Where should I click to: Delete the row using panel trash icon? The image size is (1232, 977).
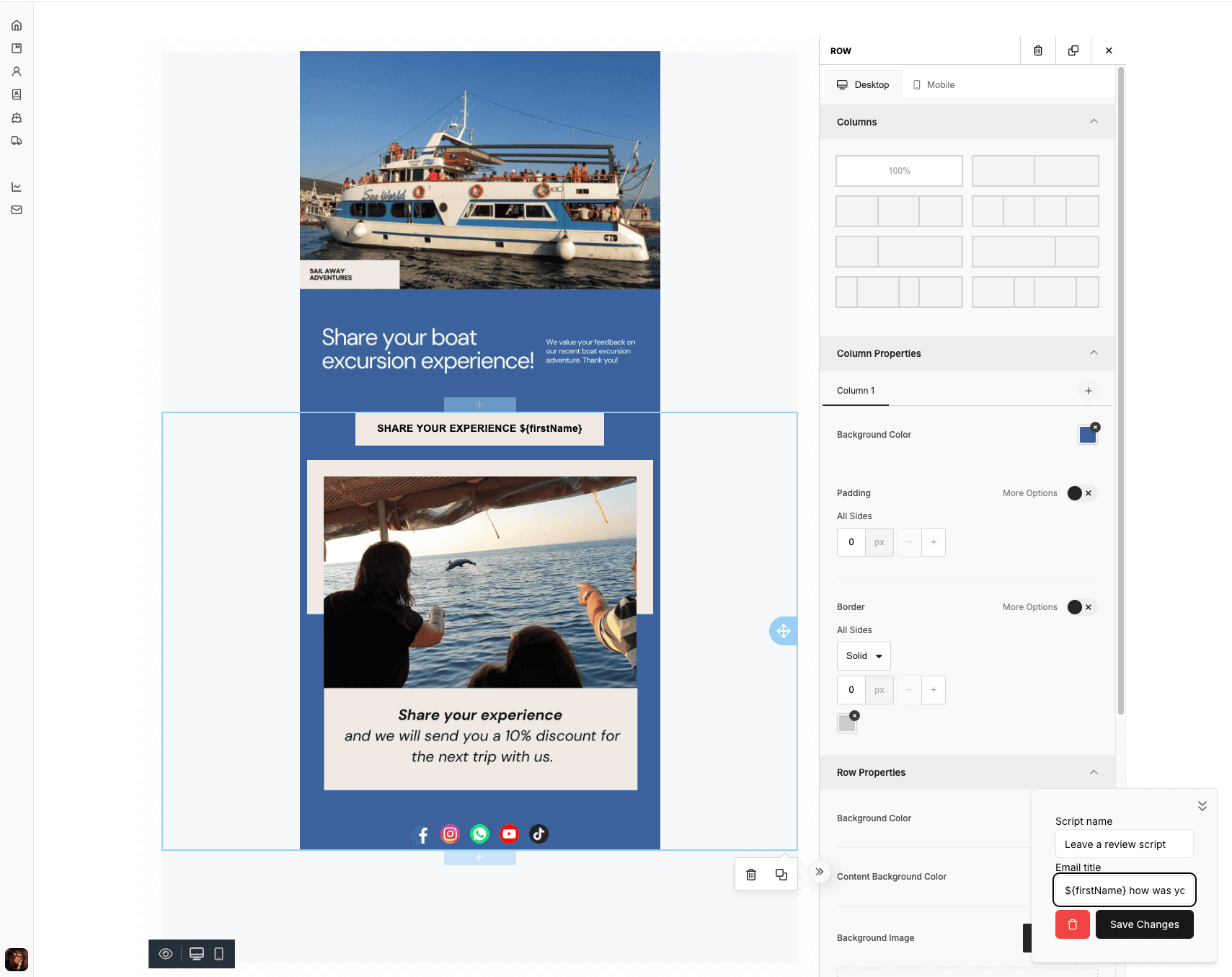pyautogui.click(x=1038, y=50)
